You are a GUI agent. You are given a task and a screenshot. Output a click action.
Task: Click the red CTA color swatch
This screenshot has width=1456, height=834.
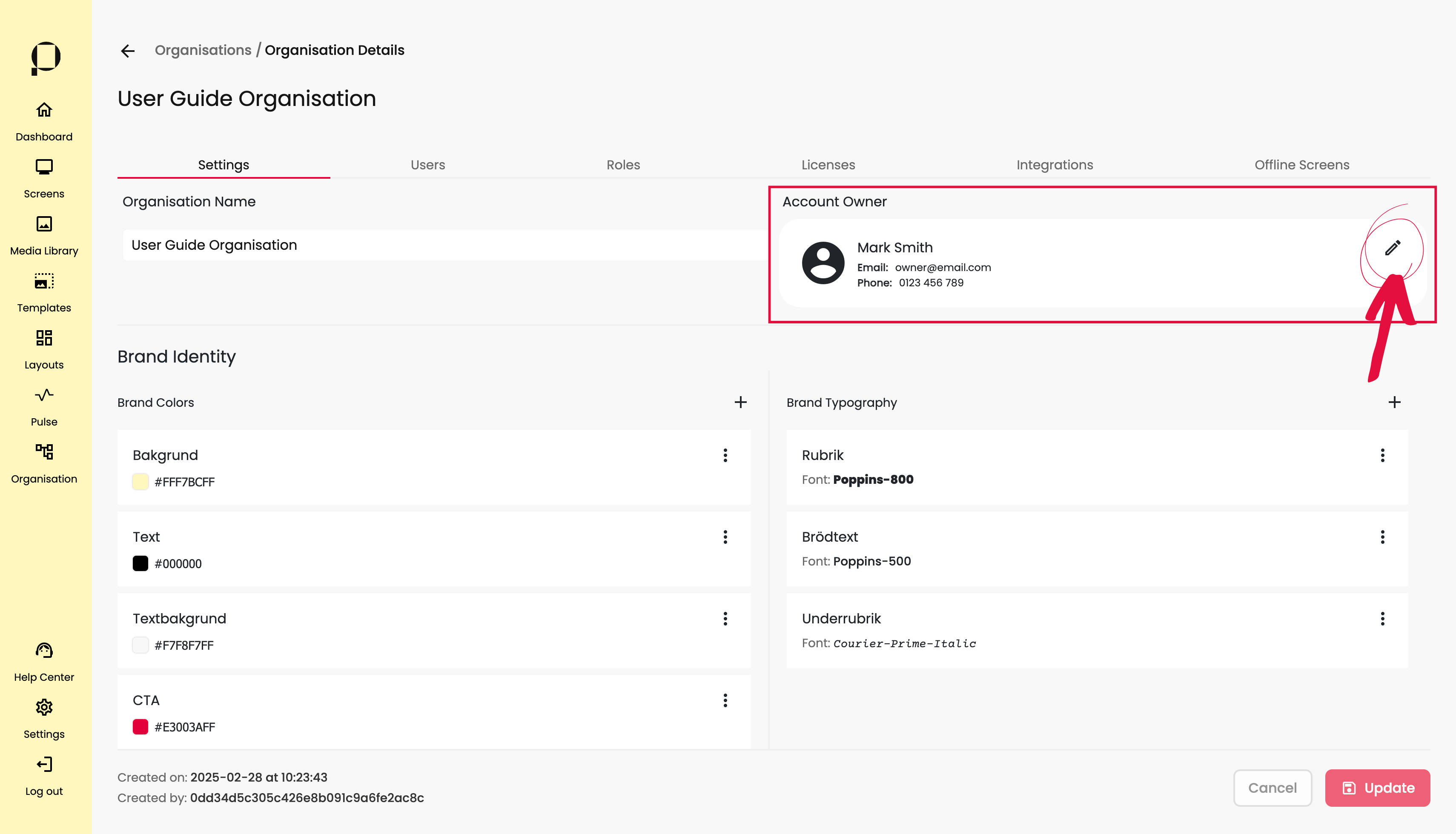140,727
